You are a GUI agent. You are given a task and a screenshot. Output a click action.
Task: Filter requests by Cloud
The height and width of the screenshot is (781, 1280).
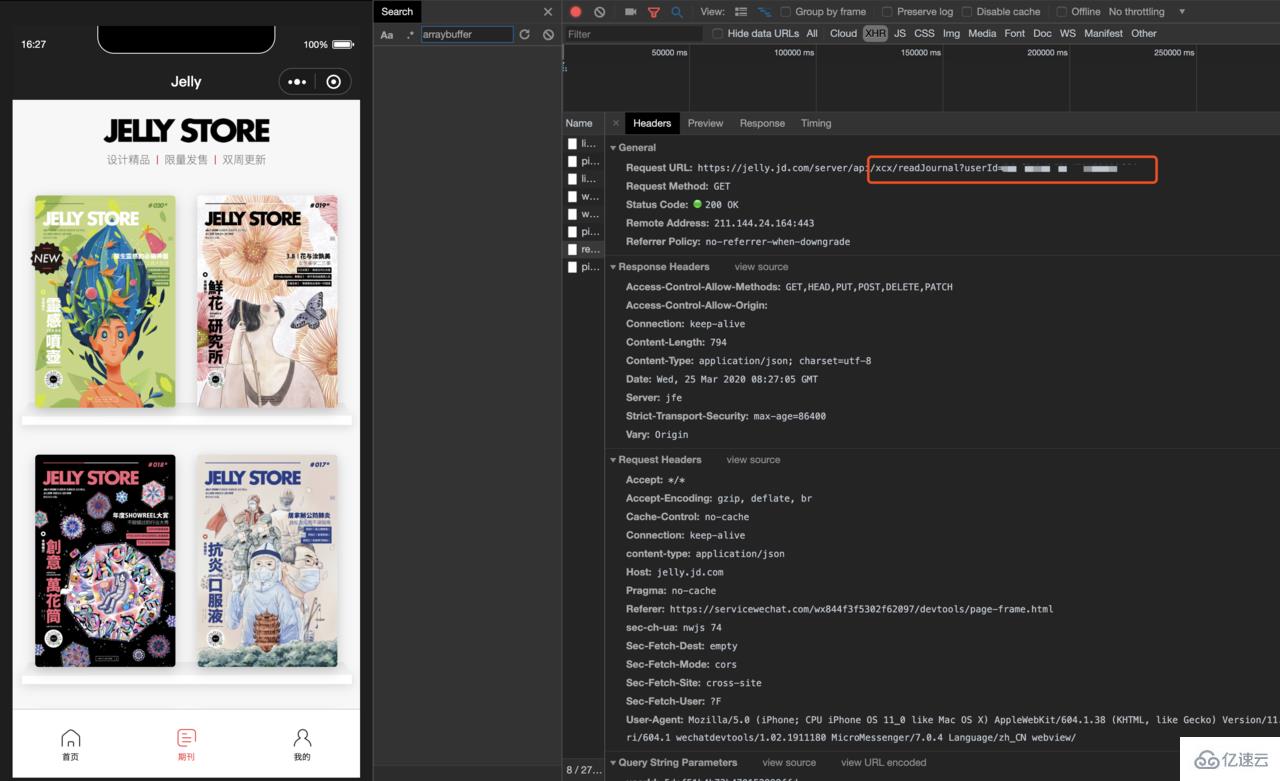point(843,34)
